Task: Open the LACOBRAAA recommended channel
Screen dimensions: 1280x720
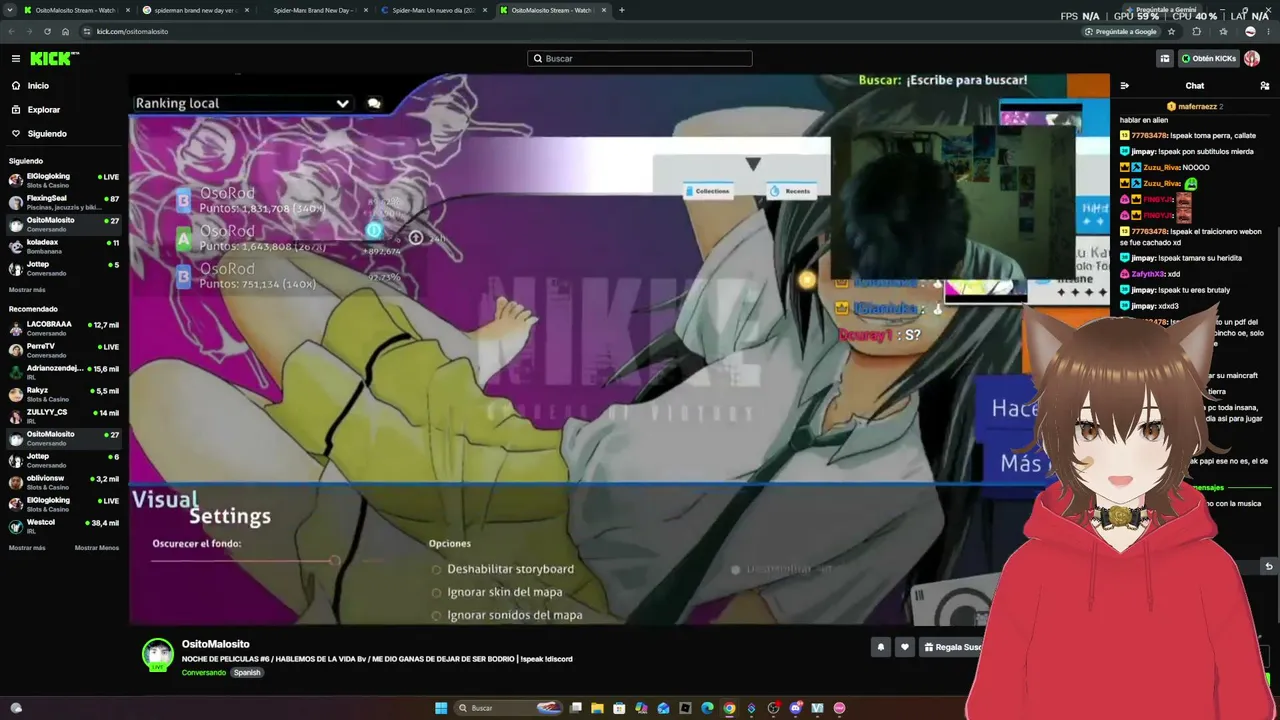Action: coord(64,328)
